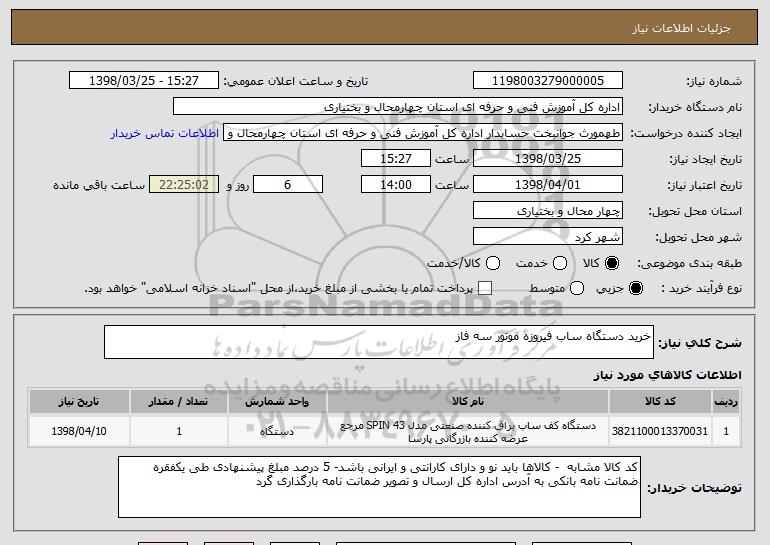Screen dimensions: 770x545
Task: Click product code 3821100013370031
Action: pos(660,431)
